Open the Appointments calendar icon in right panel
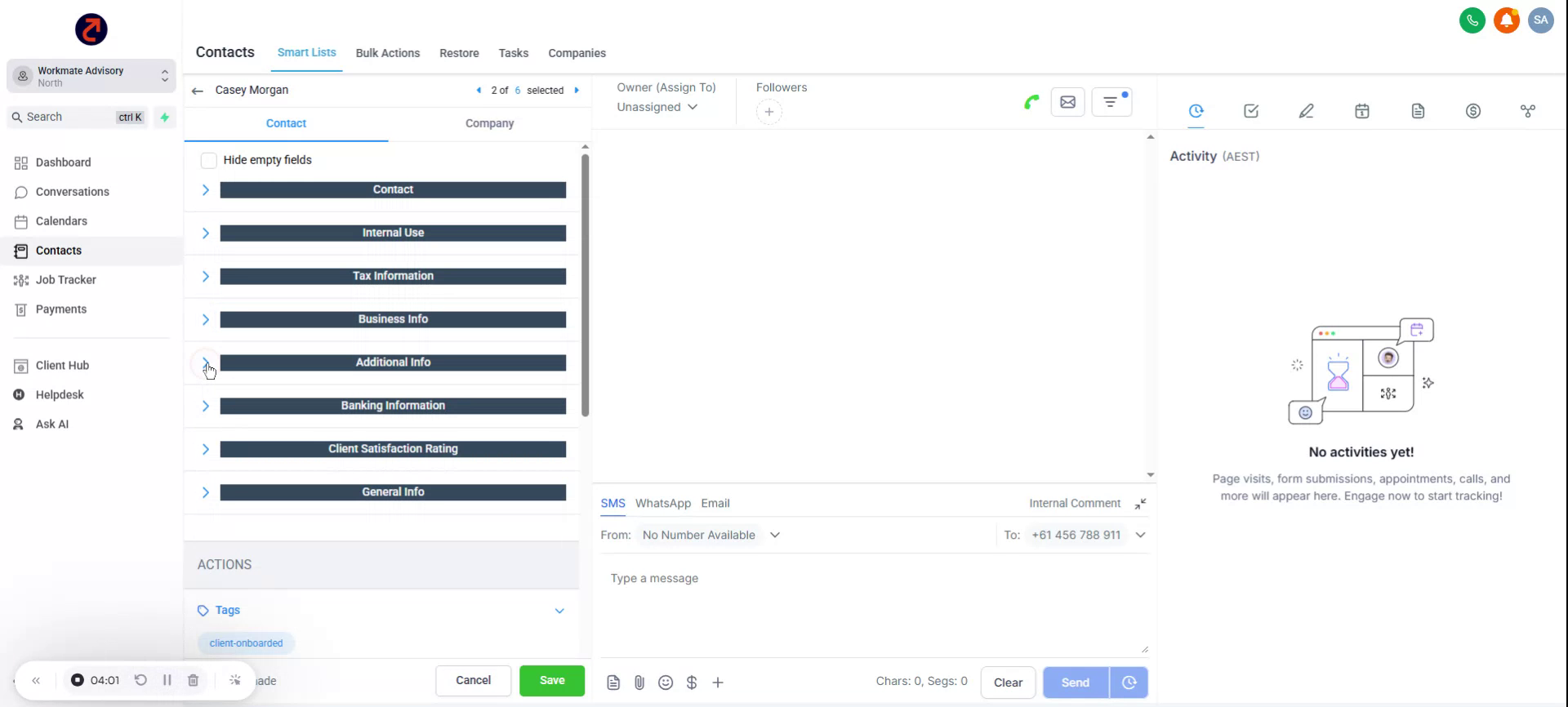The width and height of the screenshot is (1568, 707). [1362, 111]
